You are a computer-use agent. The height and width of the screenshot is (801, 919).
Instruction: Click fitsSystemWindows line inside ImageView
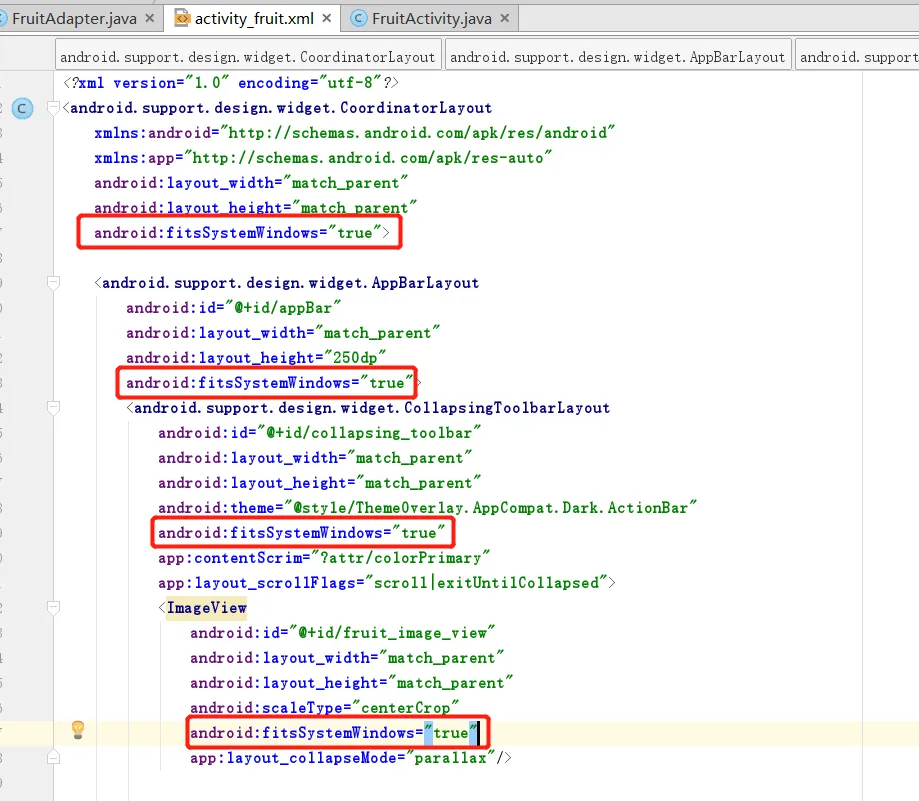(333, 732)
